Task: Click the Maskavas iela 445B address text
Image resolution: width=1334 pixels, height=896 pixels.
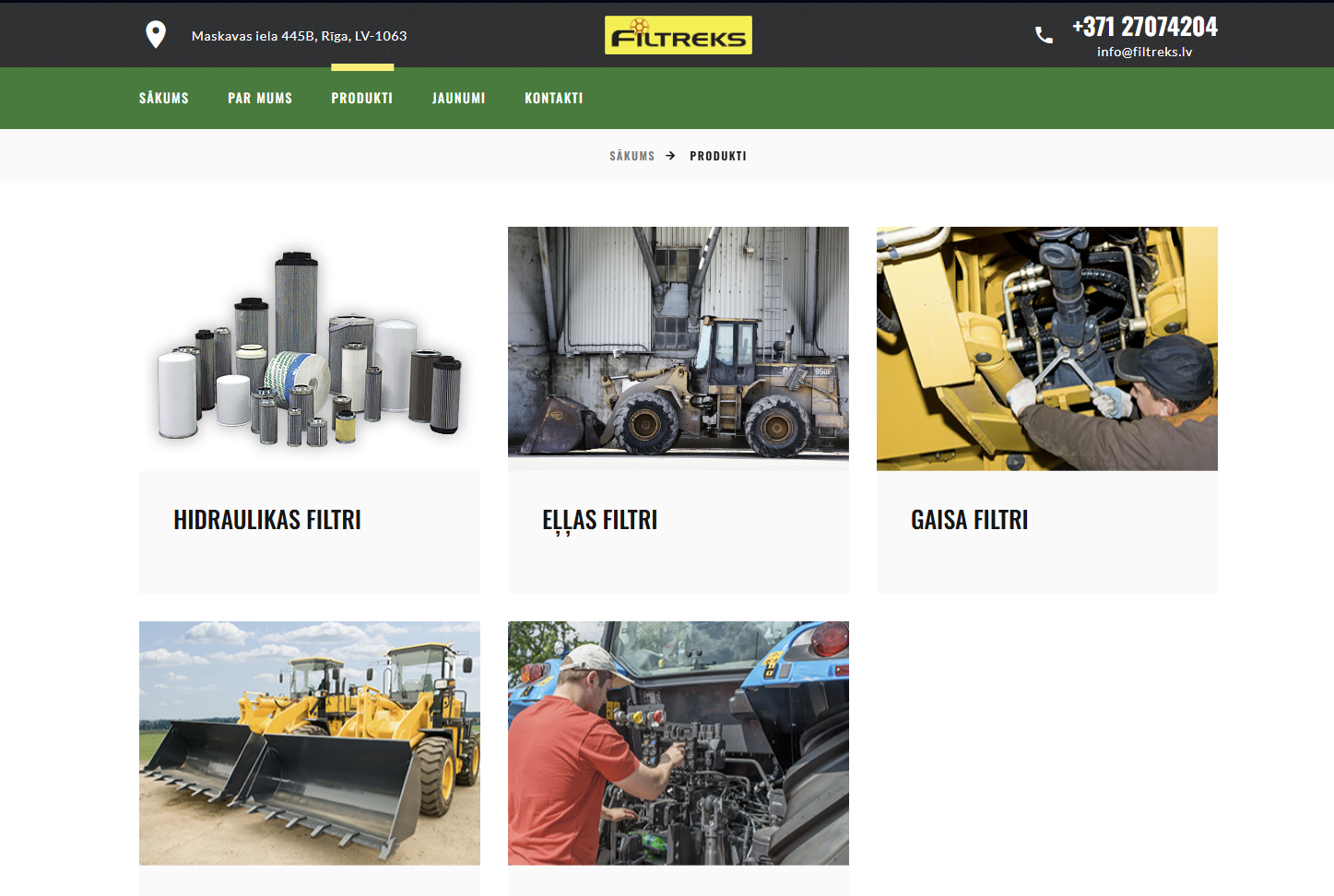Action: tap(299, 36)
